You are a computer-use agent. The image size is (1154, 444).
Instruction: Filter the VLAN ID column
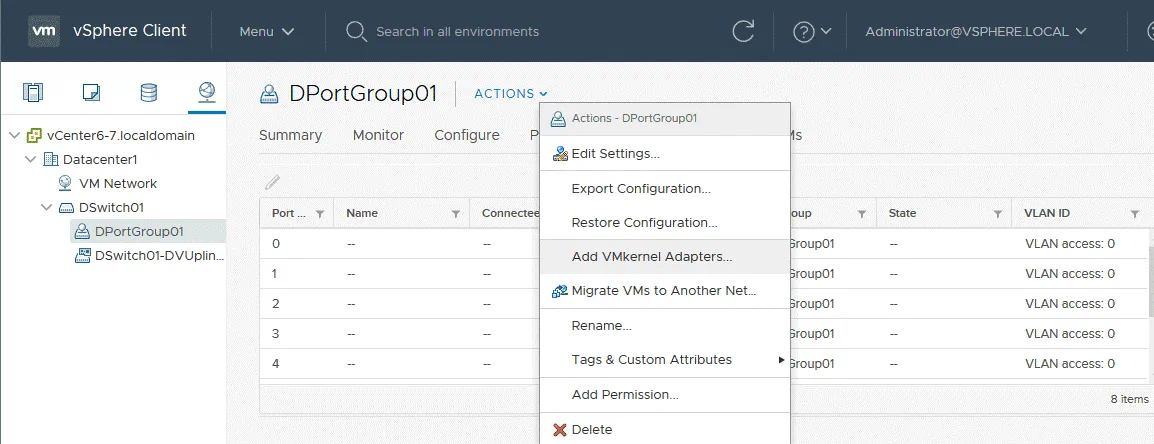(1134, 214)
